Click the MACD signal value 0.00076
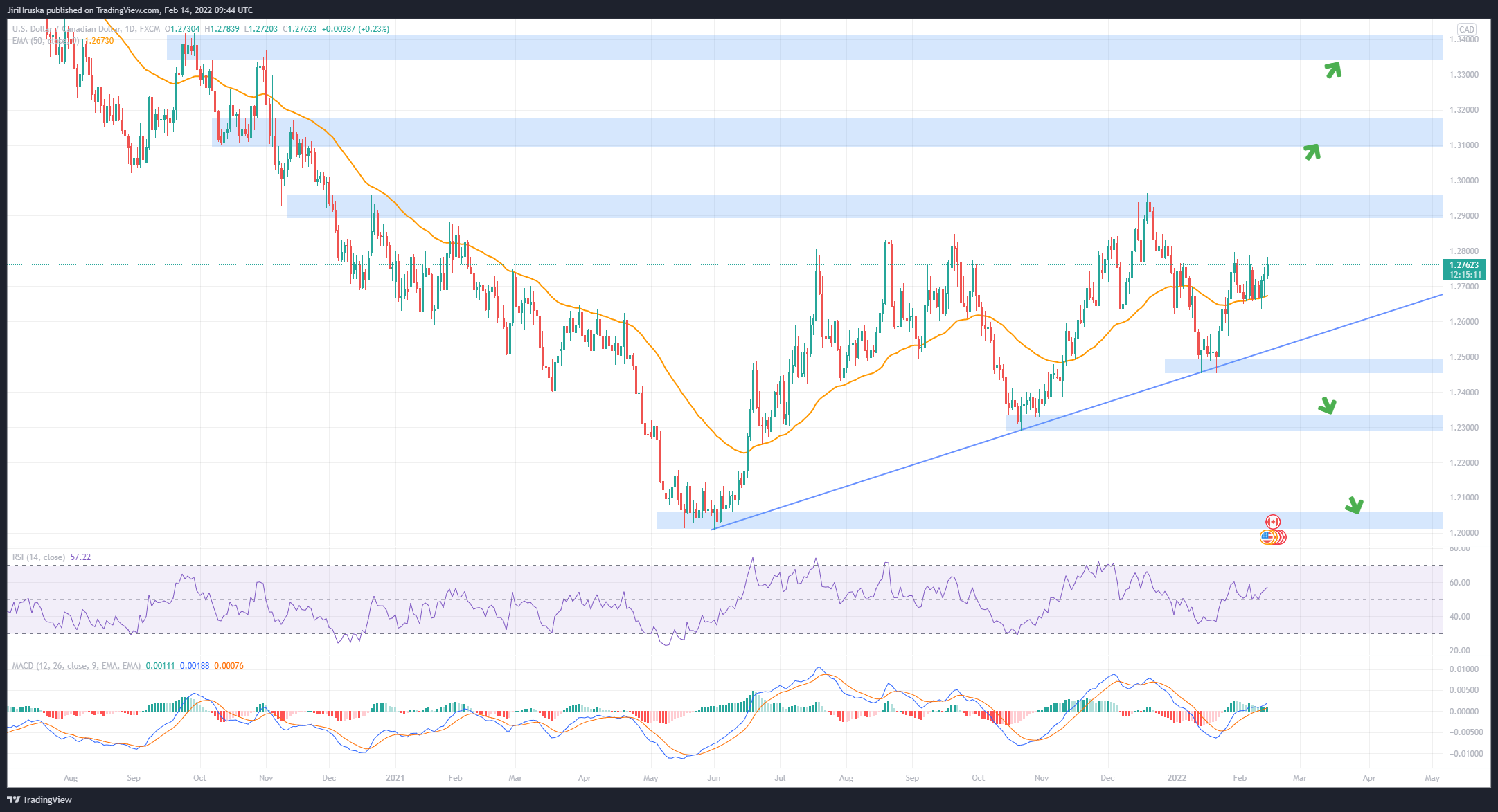This screenshot has width=1498, height=812. click(x=229, y=666)
